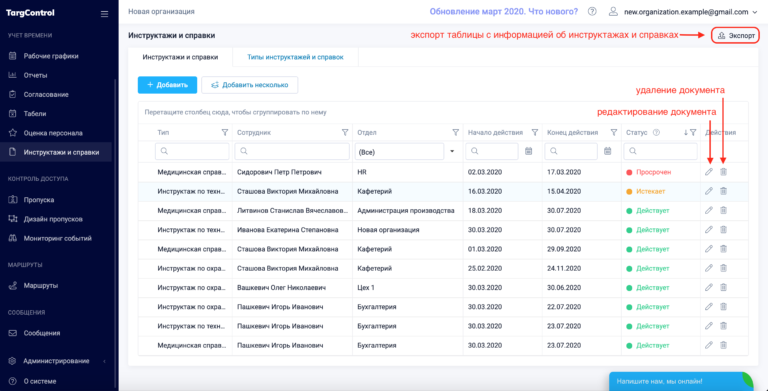Click the edit pencil icon for Сидорович Петр Петрович
This screenshot has height=391, width=768.
tap(708, 172)
